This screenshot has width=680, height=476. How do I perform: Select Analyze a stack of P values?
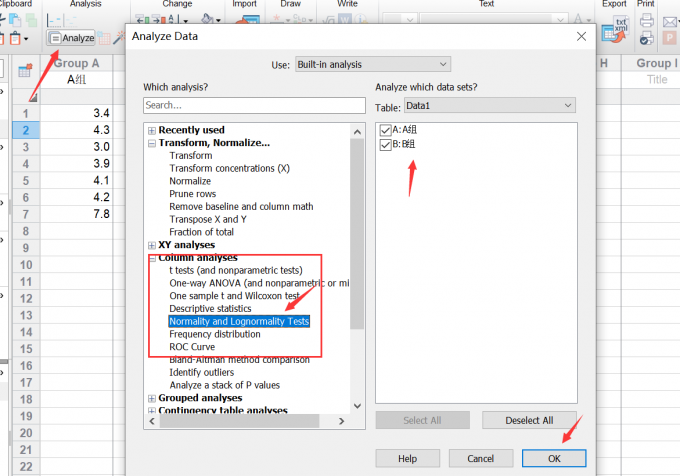(x=225, y=385)
